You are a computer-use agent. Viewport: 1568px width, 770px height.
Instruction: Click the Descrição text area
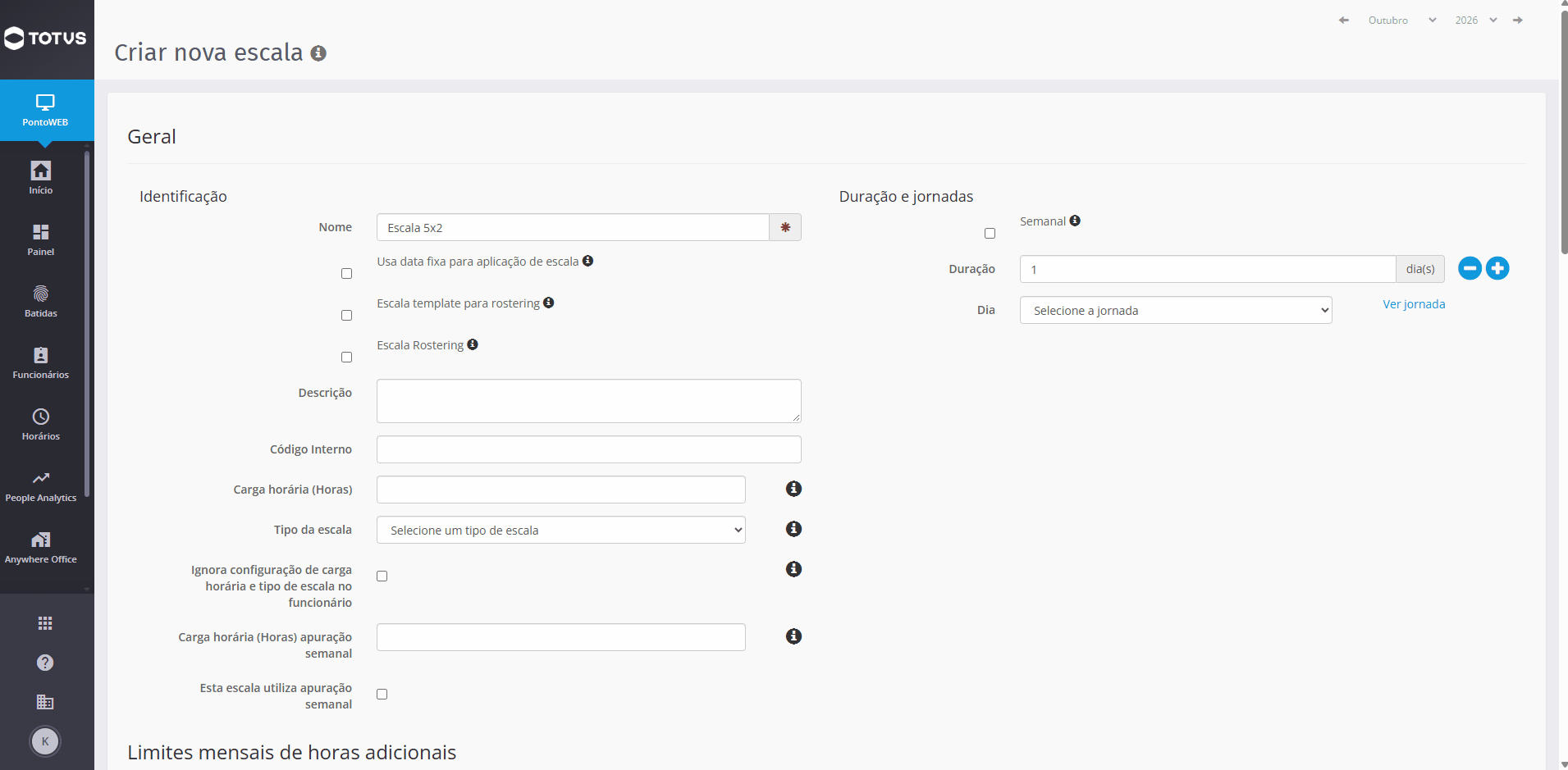tap(589, 401)
